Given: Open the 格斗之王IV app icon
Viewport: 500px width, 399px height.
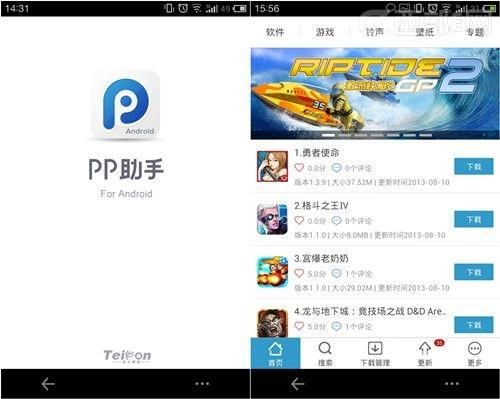Looking at the screenshot, I should click(x=272, y=219).
